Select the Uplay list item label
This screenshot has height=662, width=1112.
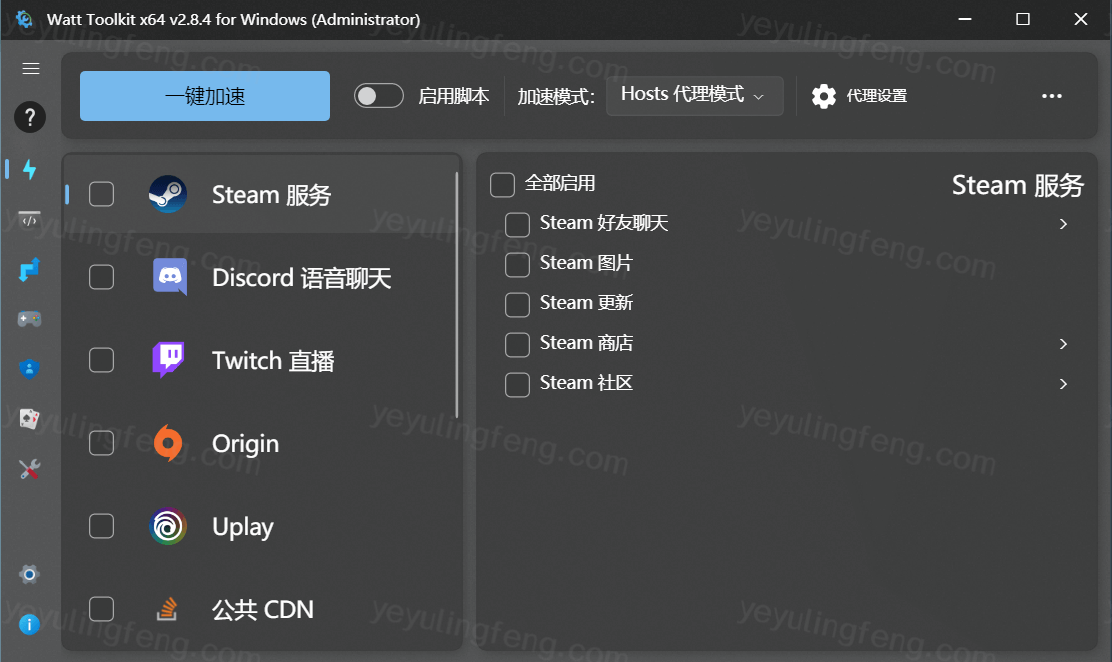[x=243, y=527]
